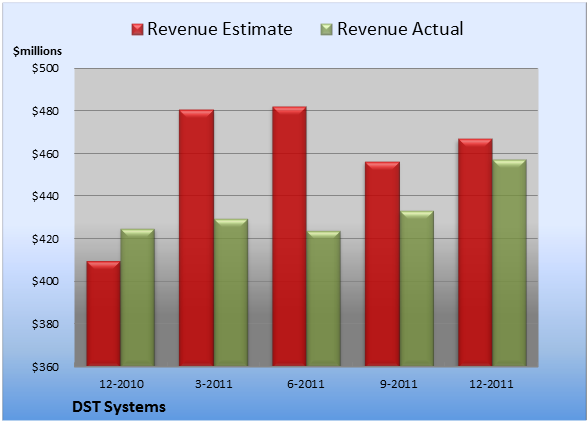
Task: Click the '12-2010' x-axis label
Action: [x=121, y=384]
